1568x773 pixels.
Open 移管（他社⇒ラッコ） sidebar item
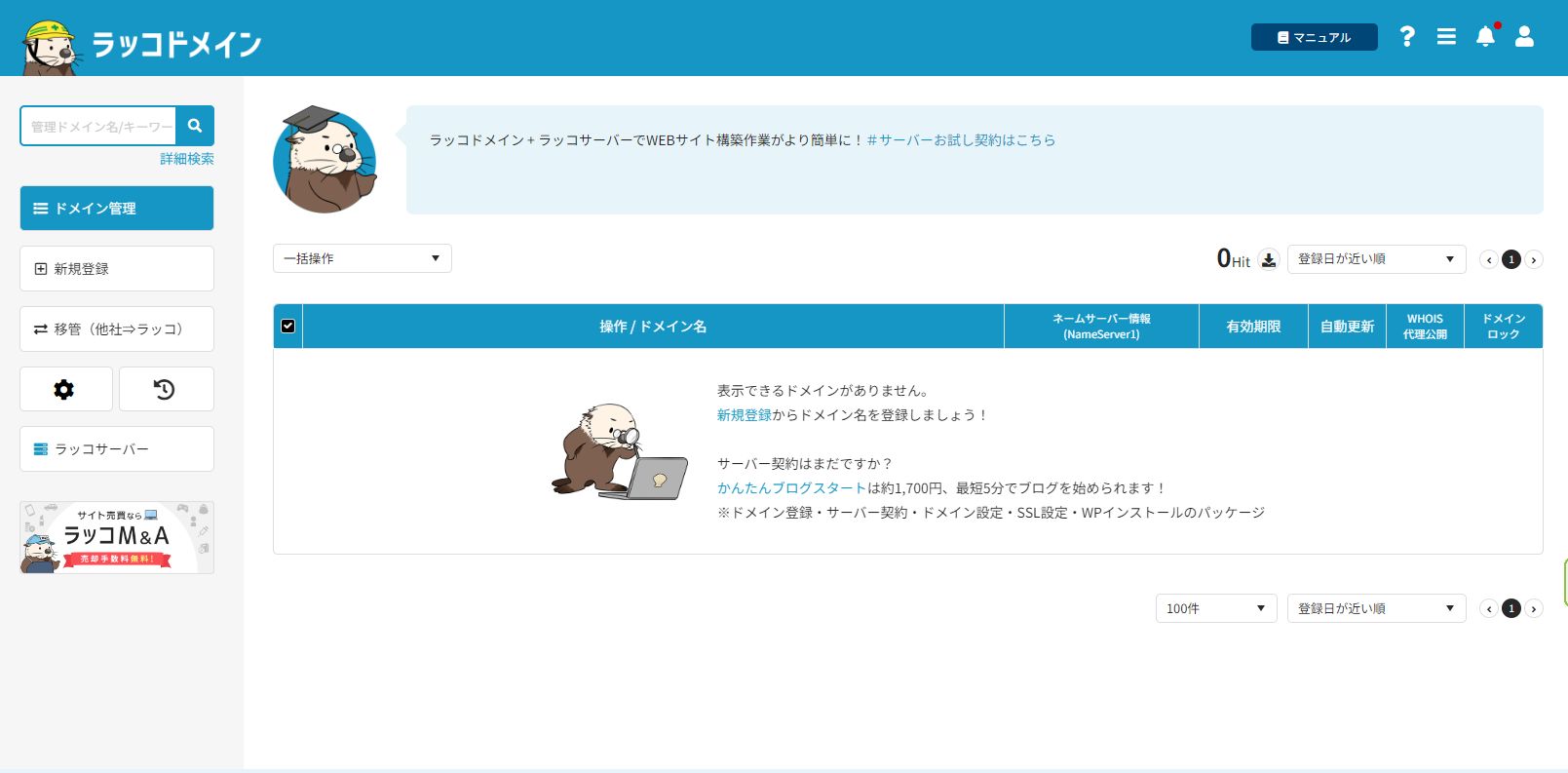117,329
